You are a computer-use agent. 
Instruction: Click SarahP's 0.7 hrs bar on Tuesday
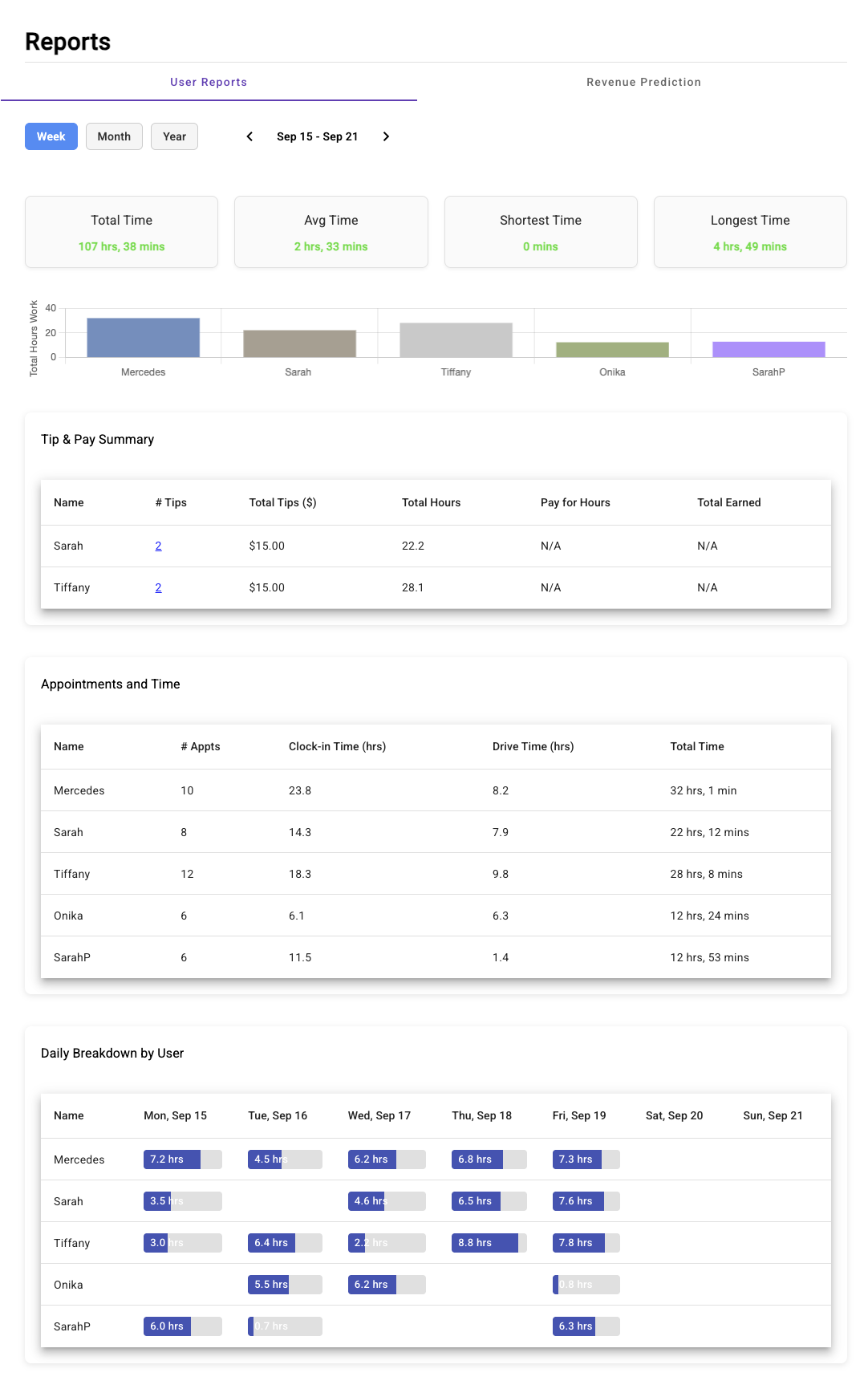[285, 1326]
